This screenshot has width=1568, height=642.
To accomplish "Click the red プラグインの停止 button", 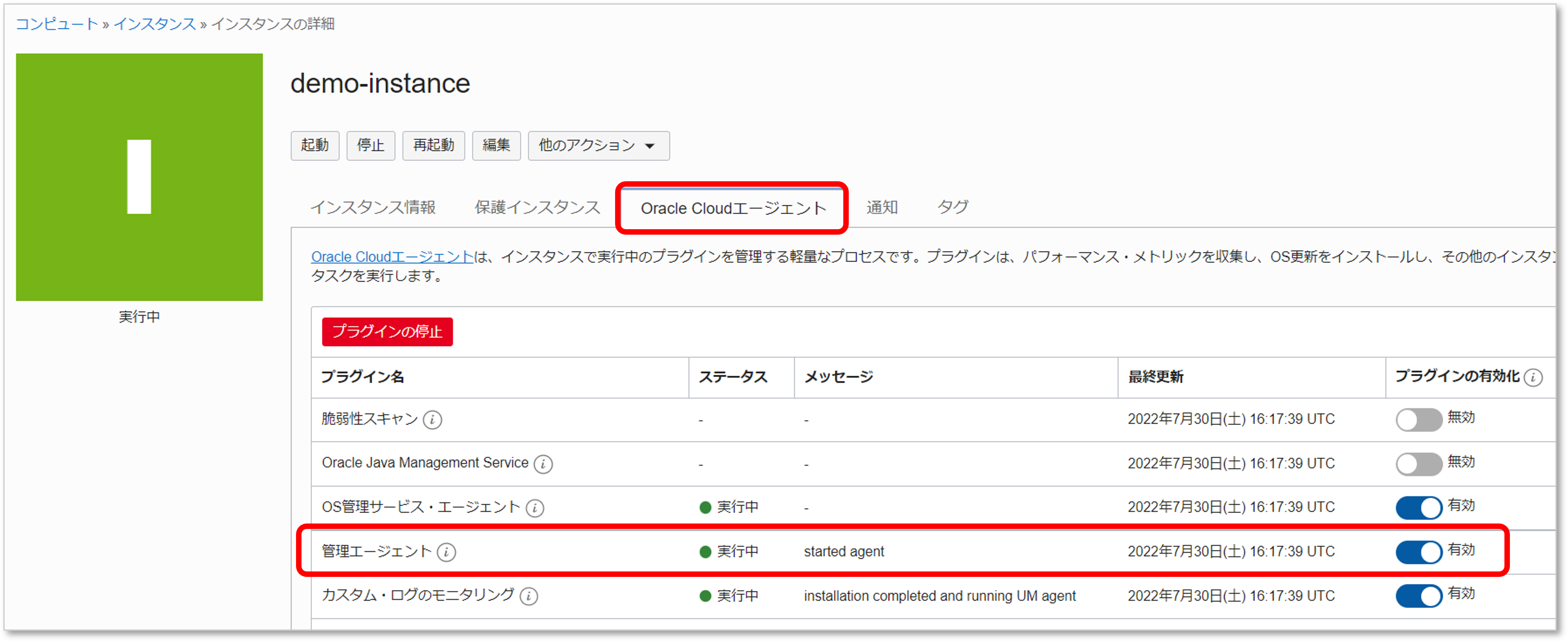I will [387, 332].
